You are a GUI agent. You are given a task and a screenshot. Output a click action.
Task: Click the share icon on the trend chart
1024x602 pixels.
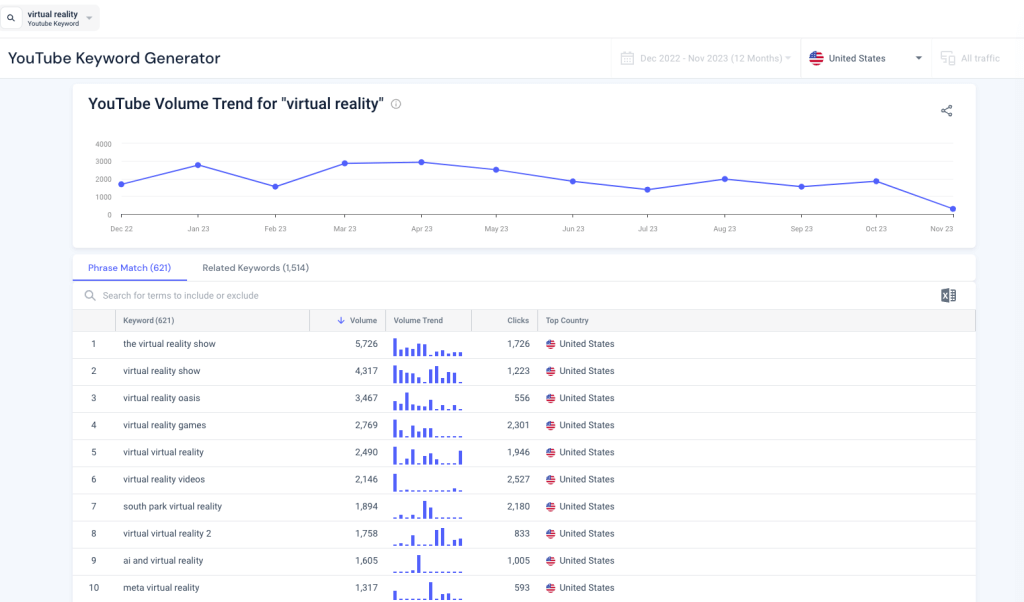click(946, 111)
